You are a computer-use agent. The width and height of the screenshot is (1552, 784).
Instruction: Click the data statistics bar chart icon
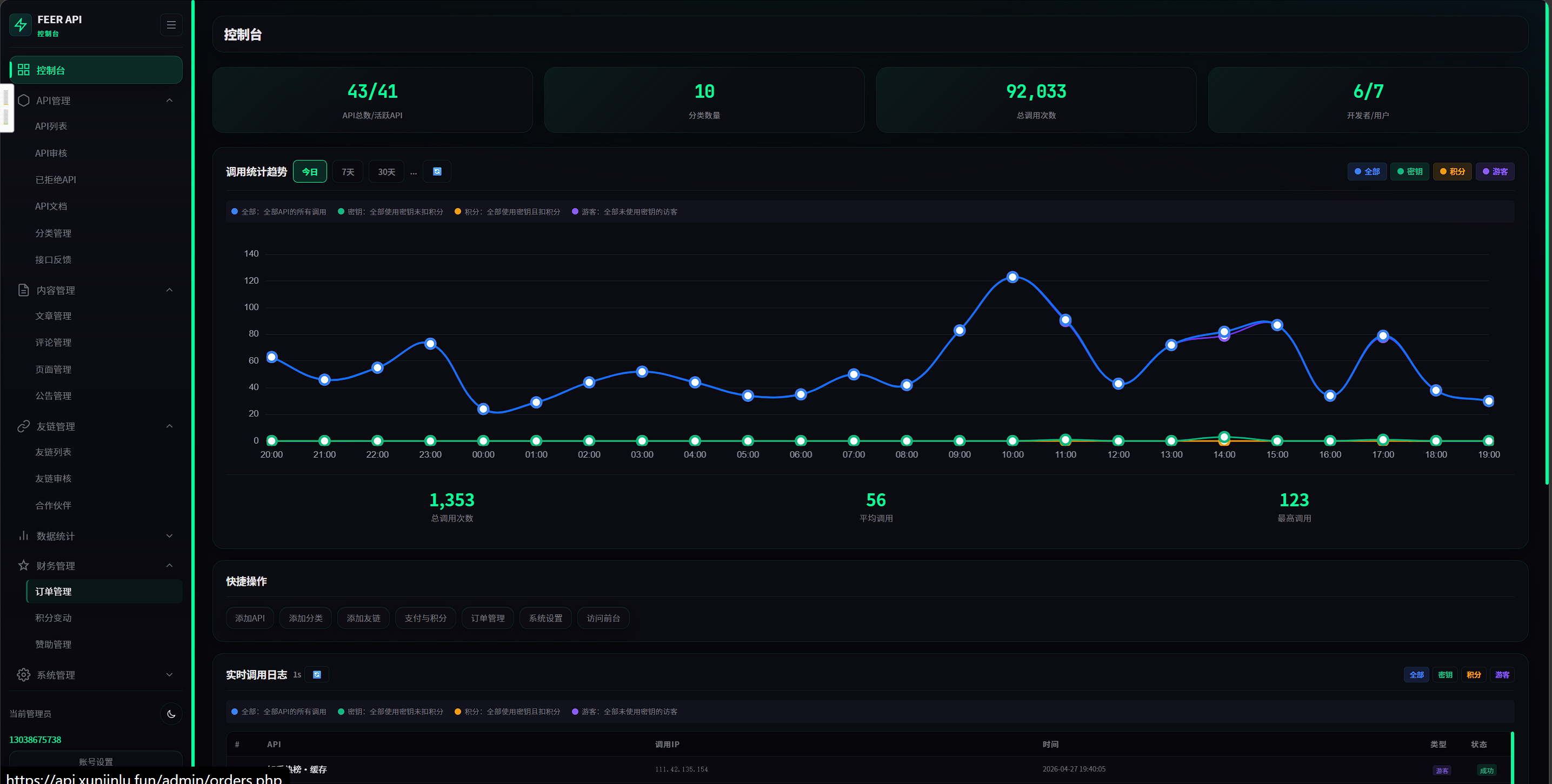click(x=23, y=536)
